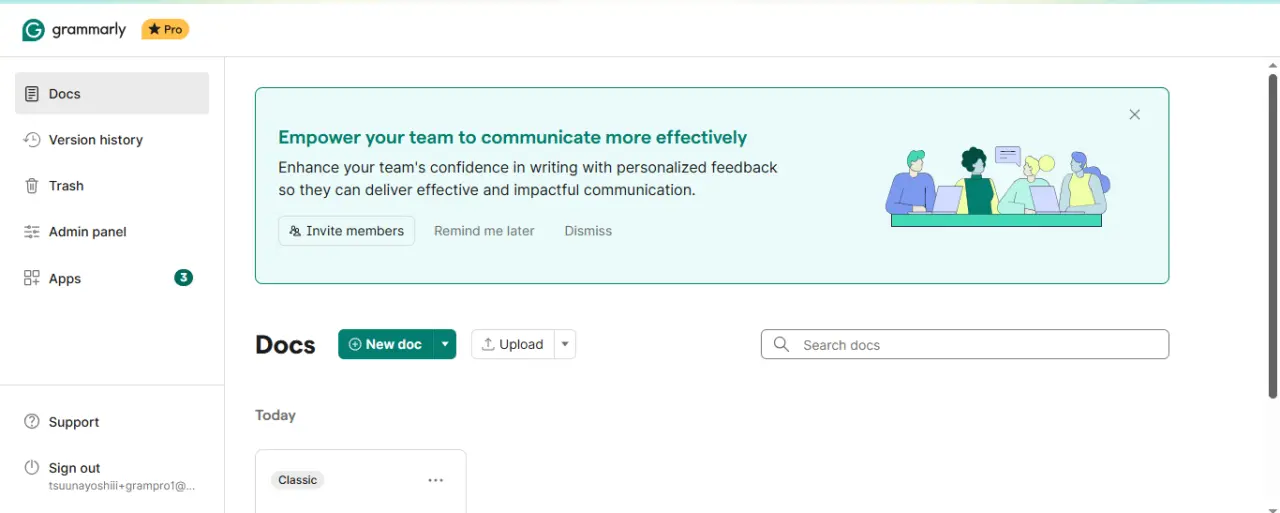Click the Apps grid icon
Image resolution: width=1280 pixels, height=513 pixels.
click(32, 278)
